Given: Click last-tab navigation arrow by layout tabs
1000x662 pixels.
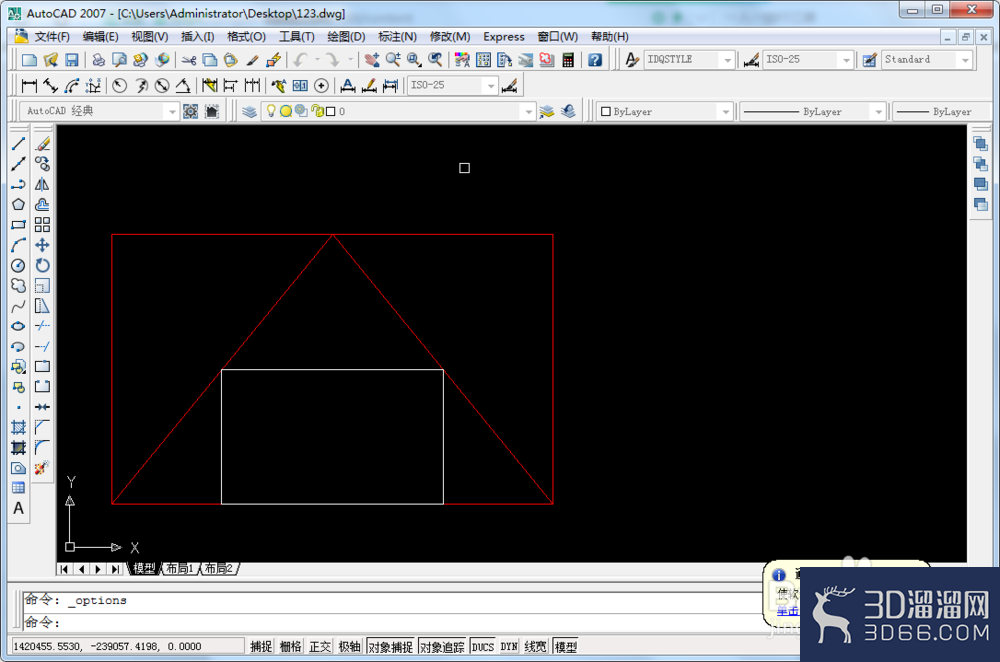Looking at the screenshot, I should coord(114,569).
